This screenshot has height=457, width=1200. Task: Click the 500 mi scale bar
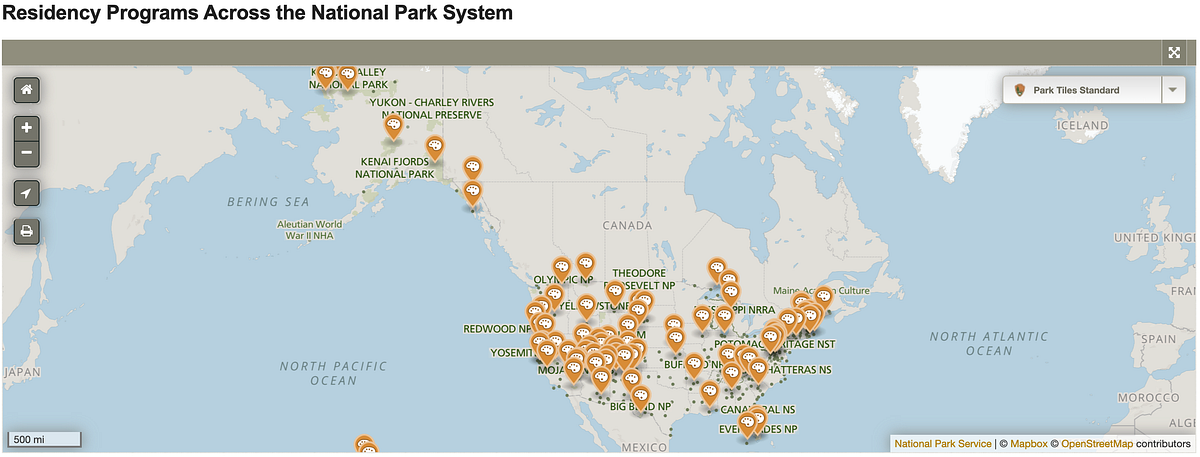[x=44, y=439]
